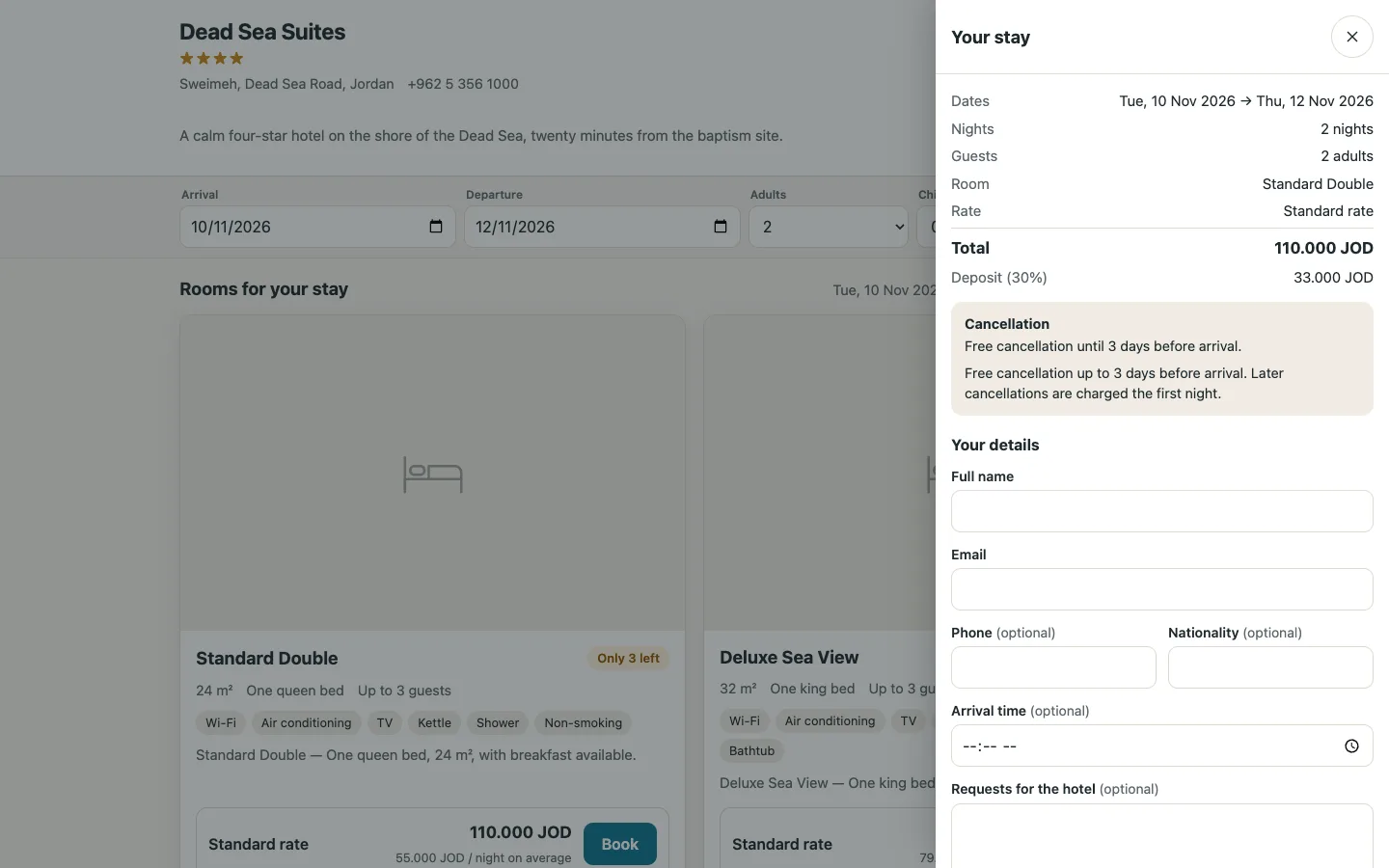Image resolution: width=1389 pixels, height=868 pixels.
Task: Close the Your stay panel
Action: pos(1351,37)
